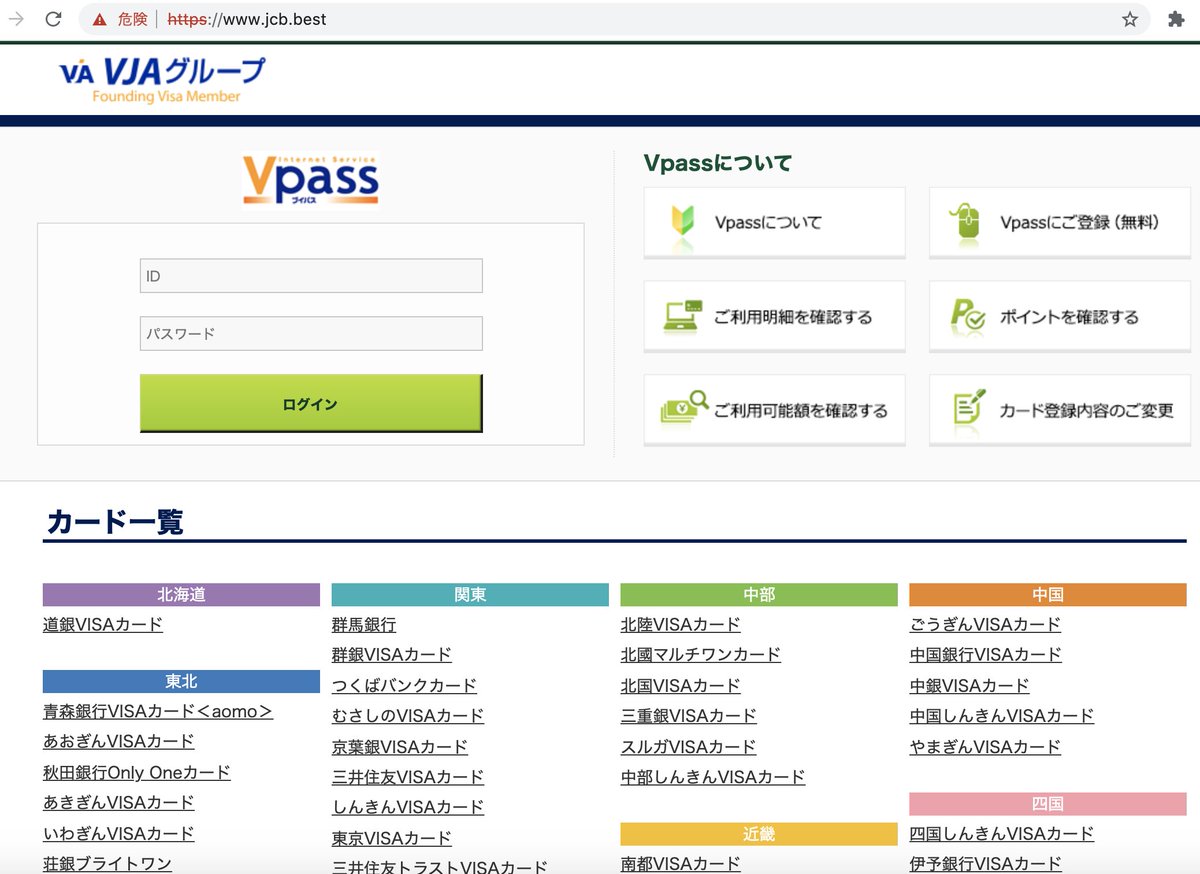Bookmark page with star icon

tap(1130, 19)
